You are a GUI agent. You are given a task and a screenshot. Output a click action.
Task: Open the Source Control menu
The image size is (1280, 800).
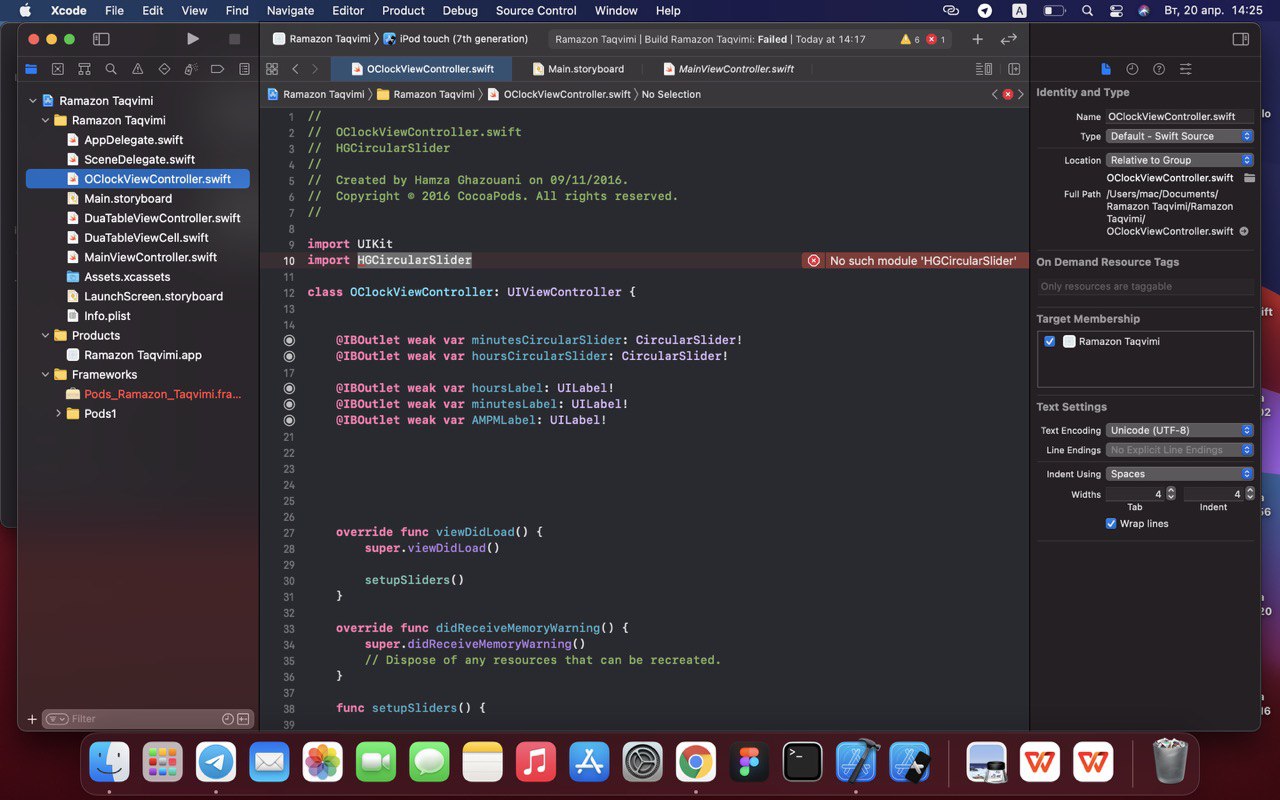tap(536, 11)
